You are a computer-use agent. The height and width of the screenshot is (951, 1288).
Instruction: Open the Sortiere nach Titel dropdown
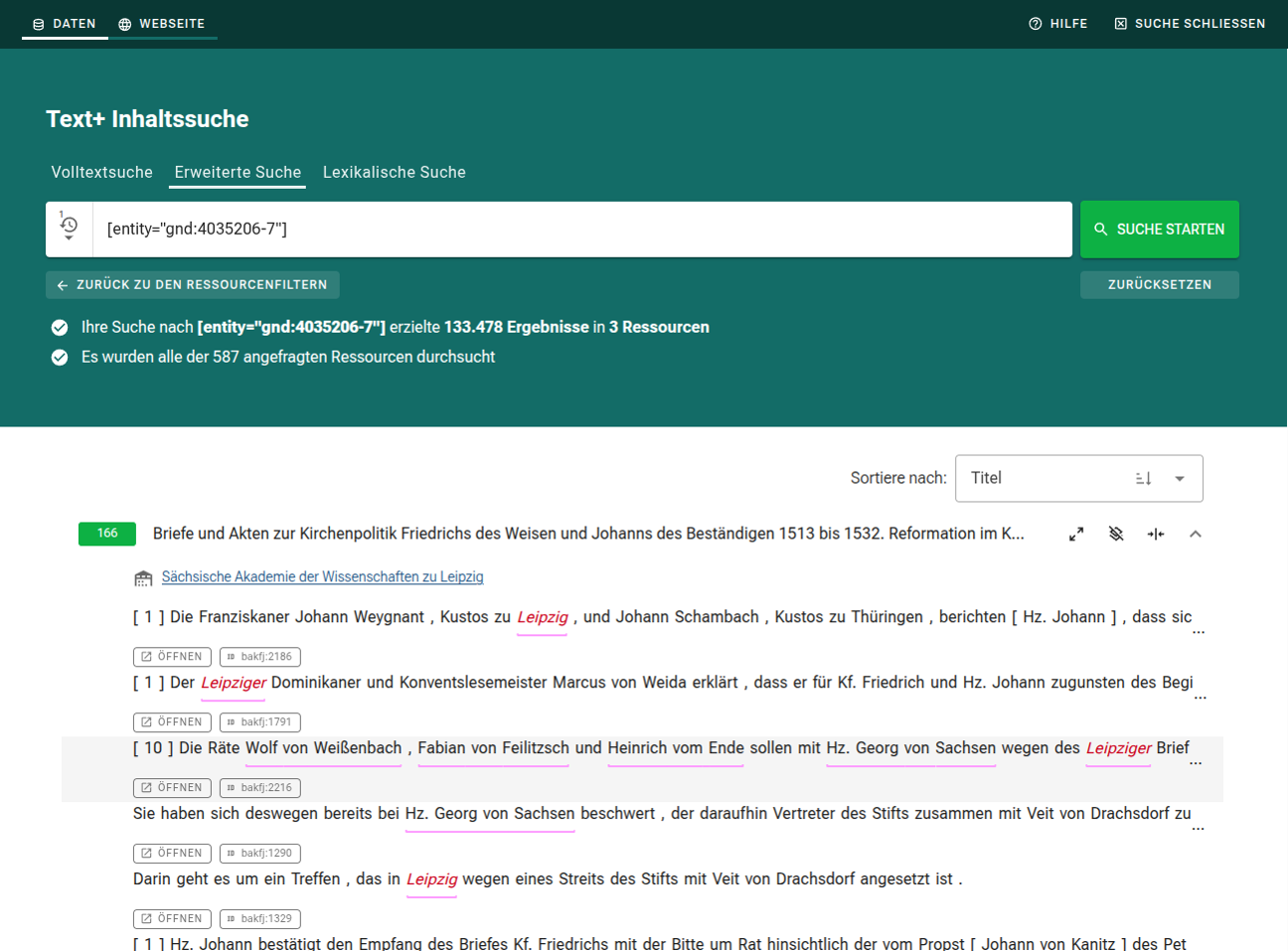click(1079, 478)
